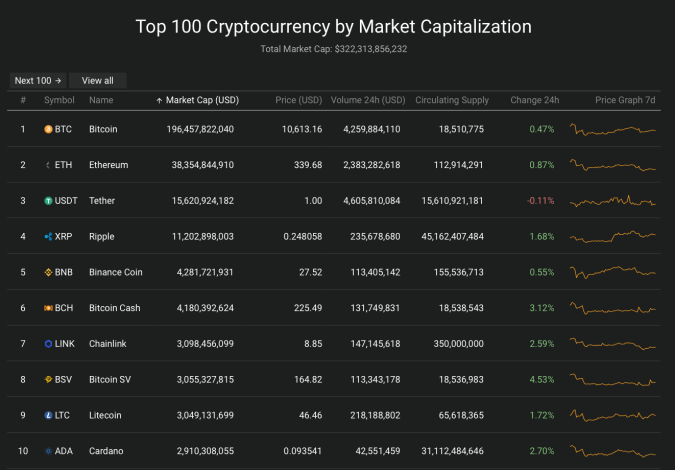
Task: Click Bitcoin SV's 4.53% change value
Action: coord(542,379)
